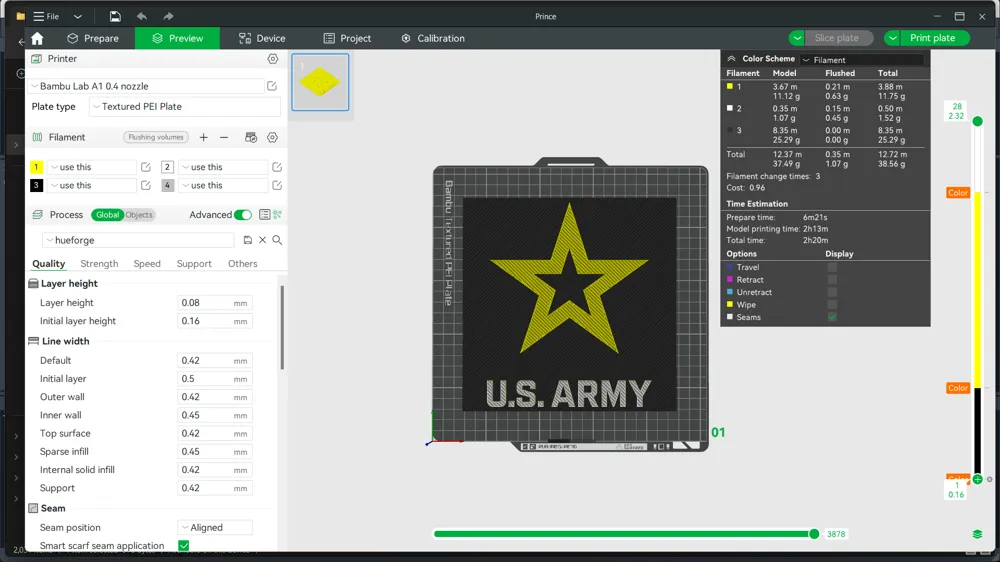Edit filament 1 preset icon

coord(145,167)
